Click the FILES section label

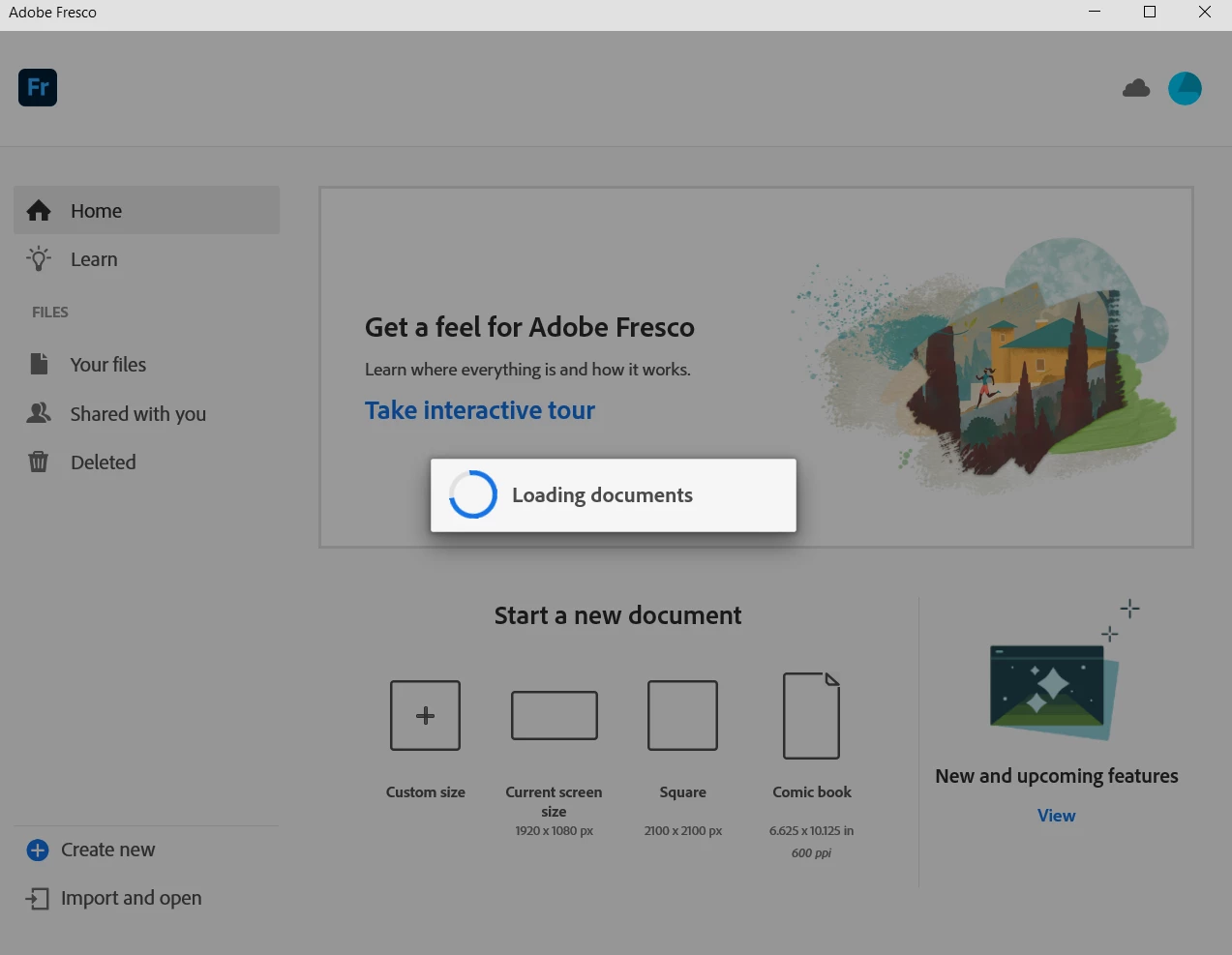[50, 313]
